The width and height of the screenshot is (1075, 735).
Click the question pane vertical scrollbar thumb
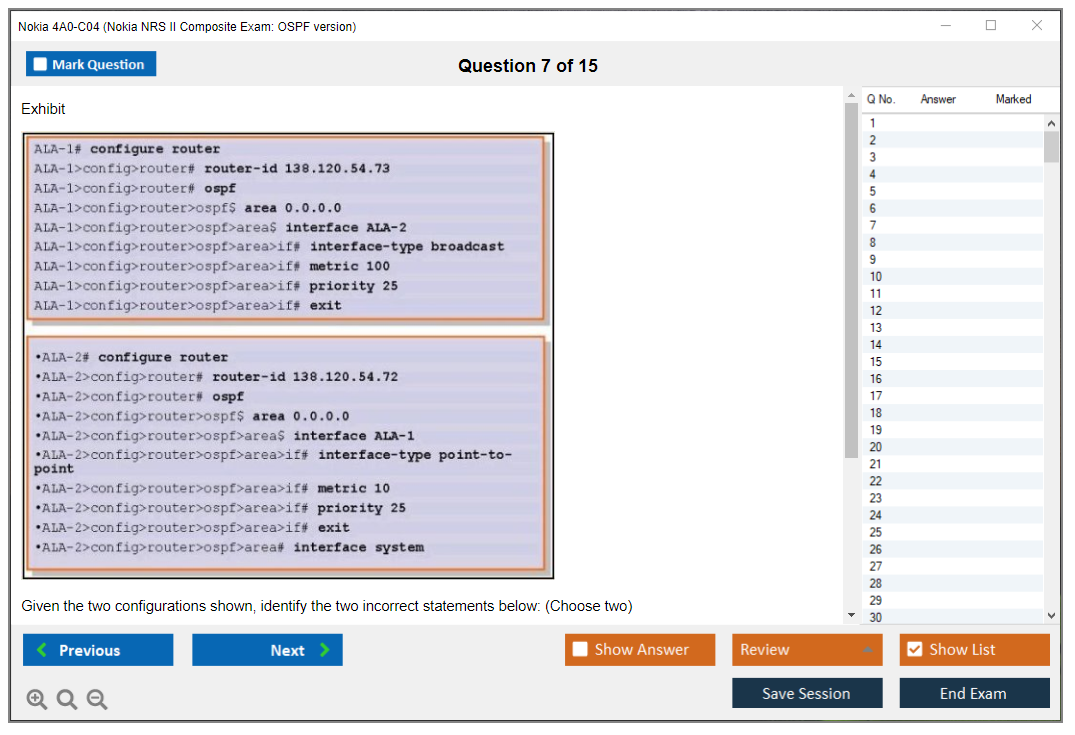tap(851, 280)
